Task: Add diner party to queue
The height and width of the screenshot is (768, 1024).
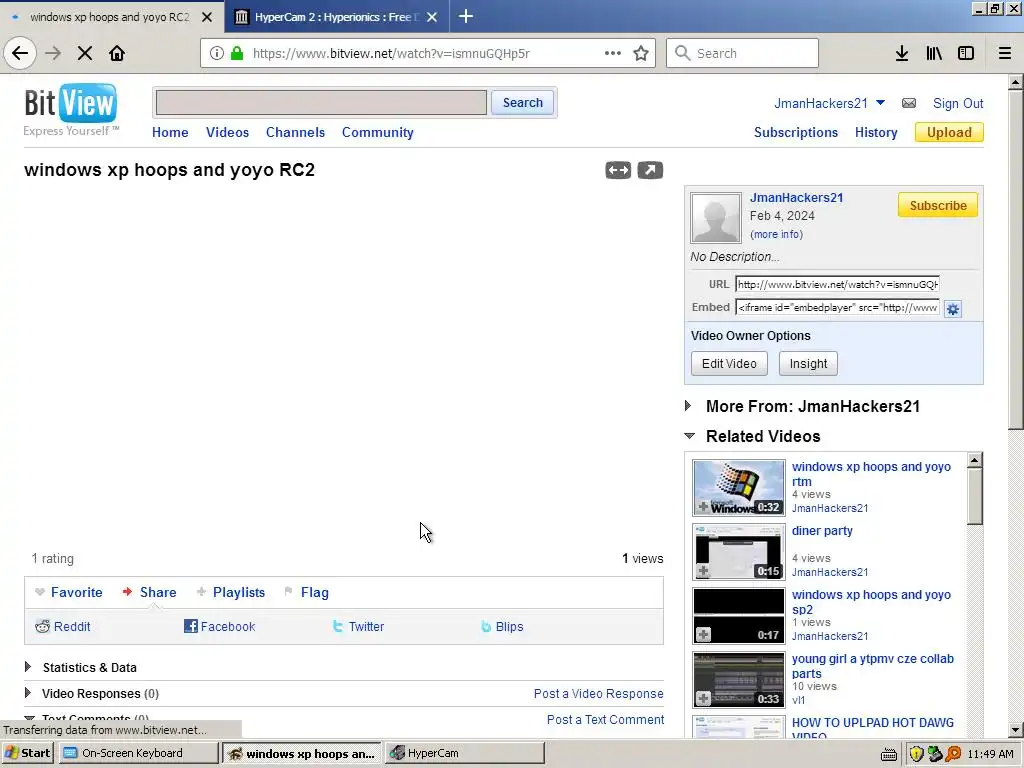Action: 703,571
